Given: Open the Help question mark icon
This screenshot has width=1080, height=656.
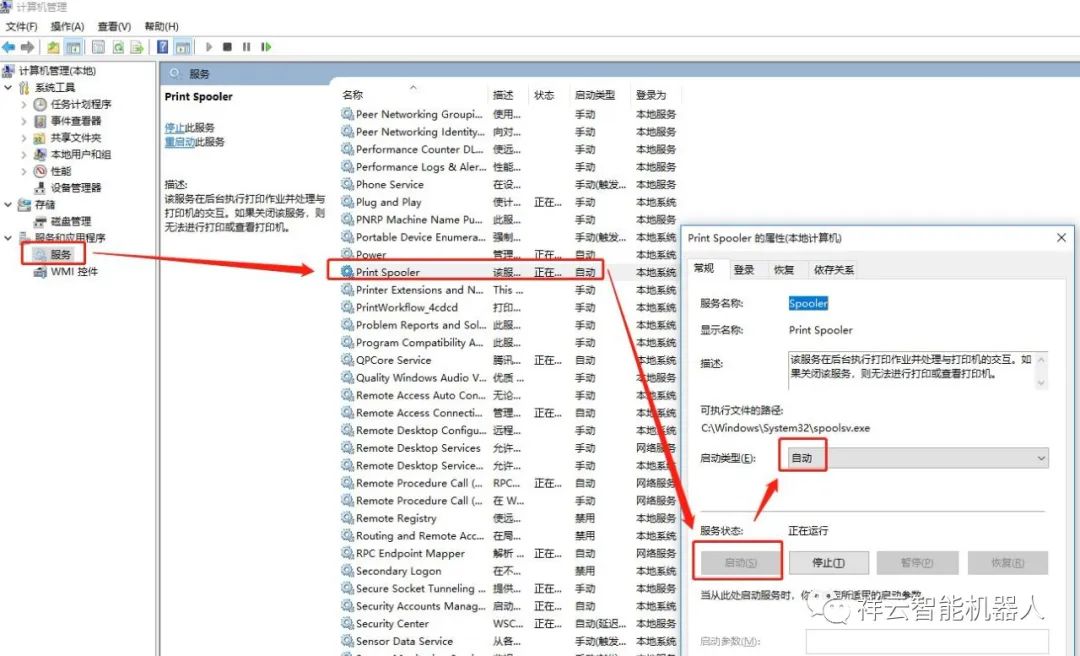Looking at the screenshot, I should [x=163, y=47].
